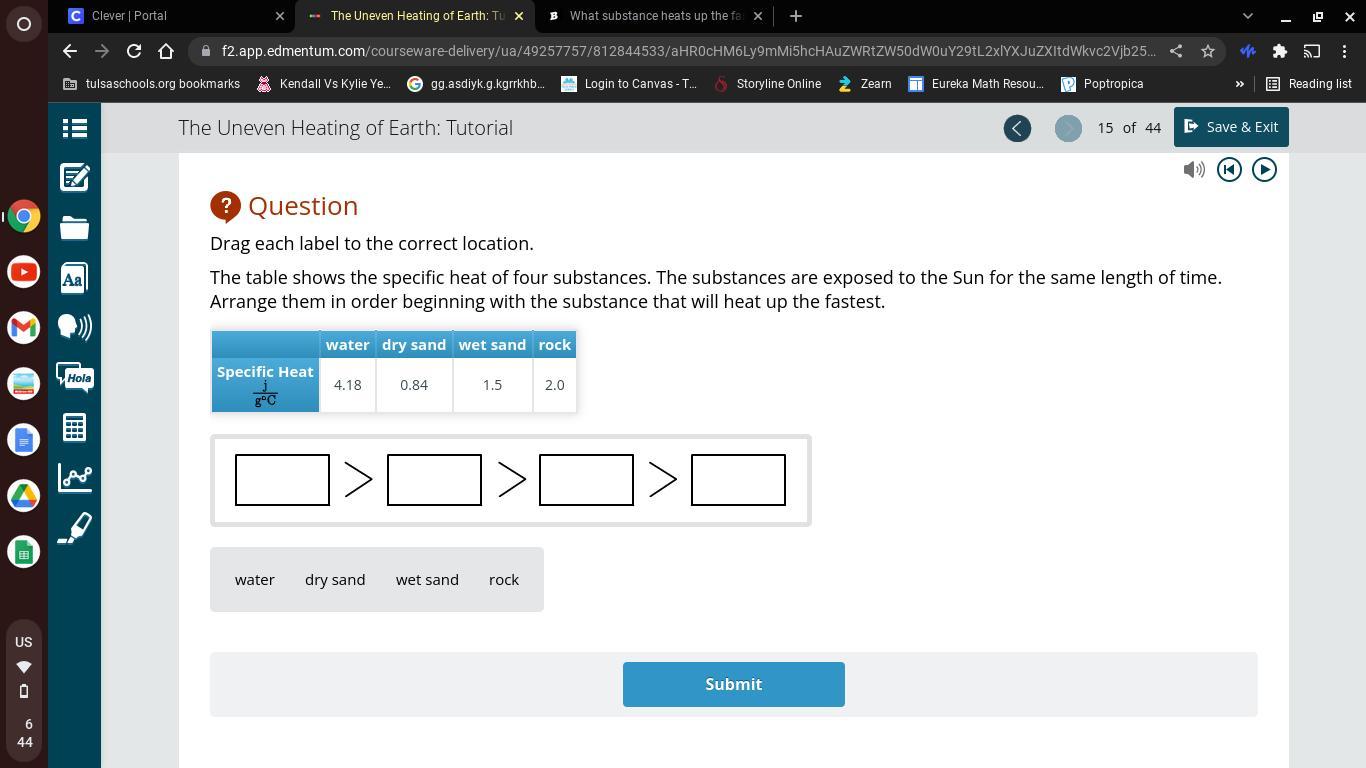Select the rock label
The width and height of the screenshot is (1366, 768).
504,580
